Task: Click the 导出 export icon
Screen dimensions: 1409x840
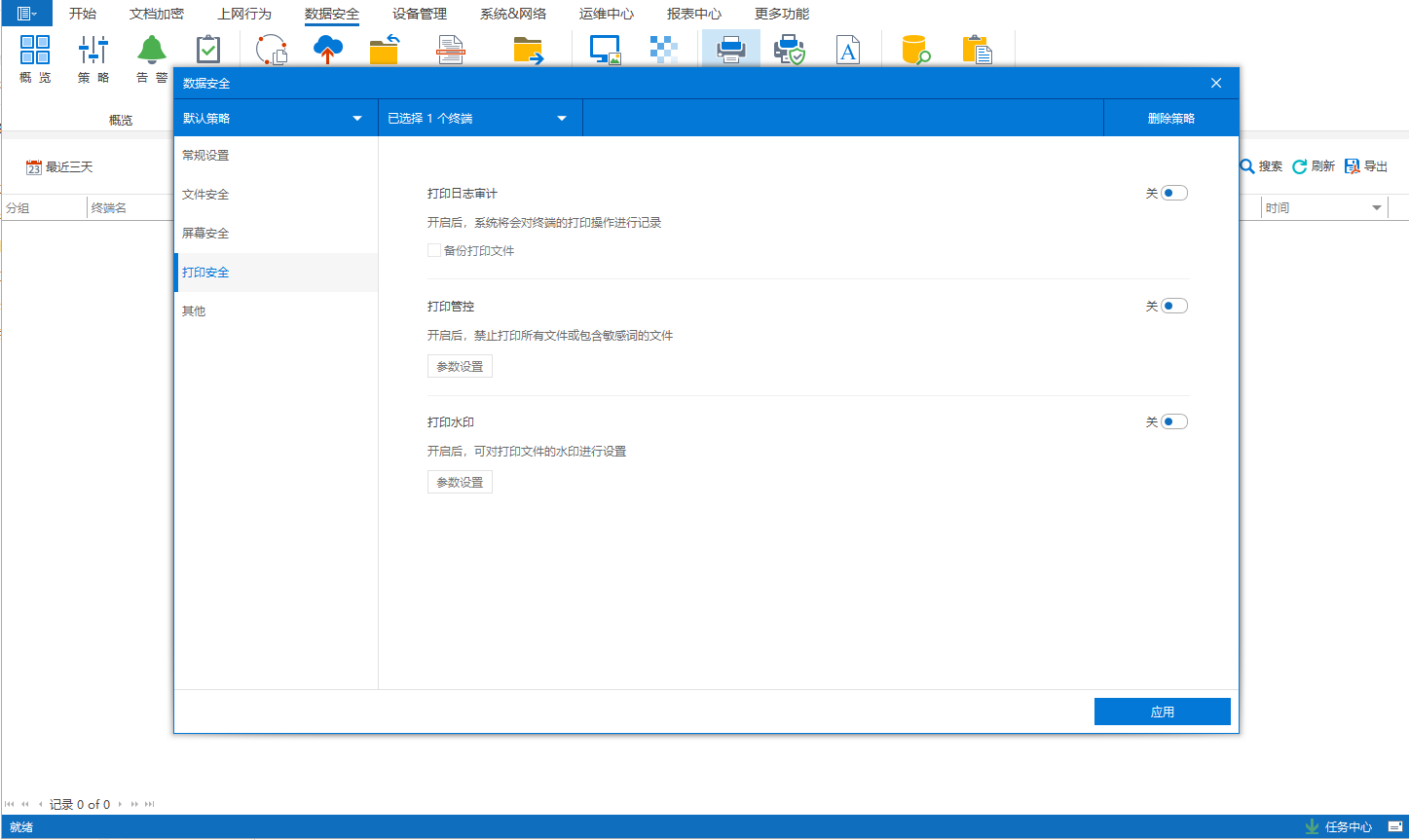Action: point(1352,167)
